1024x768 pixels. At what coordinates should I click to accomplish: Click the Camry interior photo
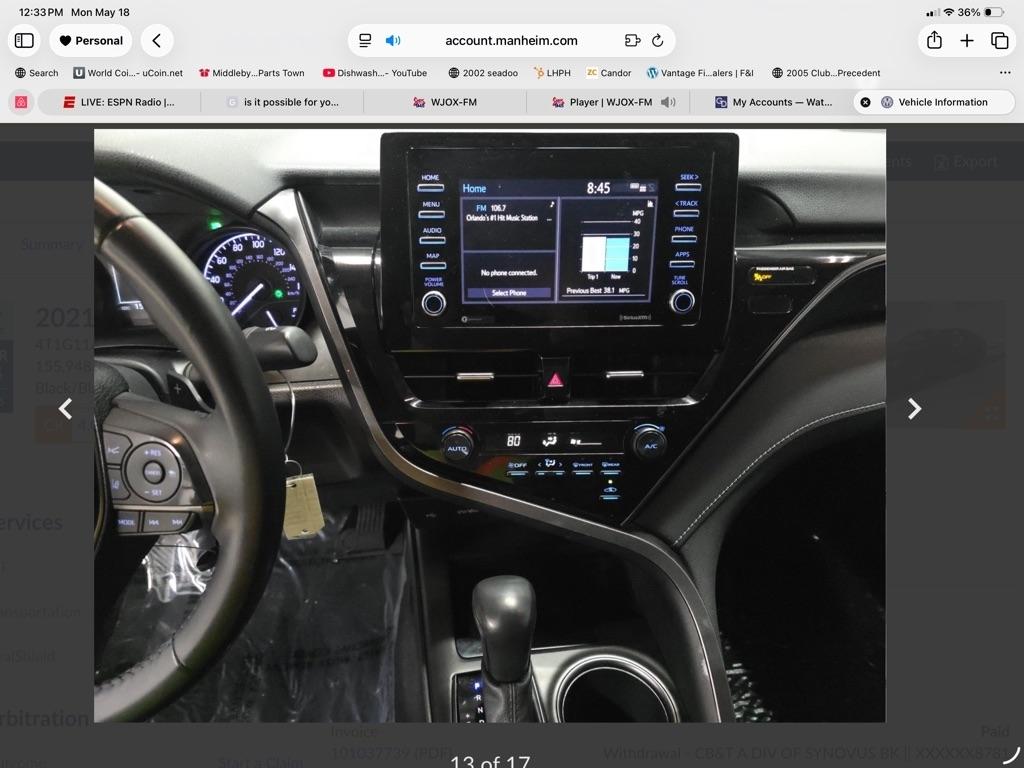point(490,425)
